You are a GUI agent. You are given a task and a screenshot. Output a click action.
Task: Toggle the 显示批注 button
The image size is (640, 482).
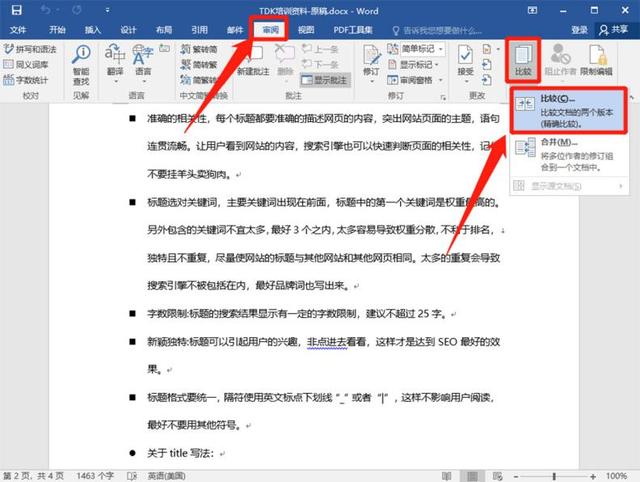coord(325,80)
